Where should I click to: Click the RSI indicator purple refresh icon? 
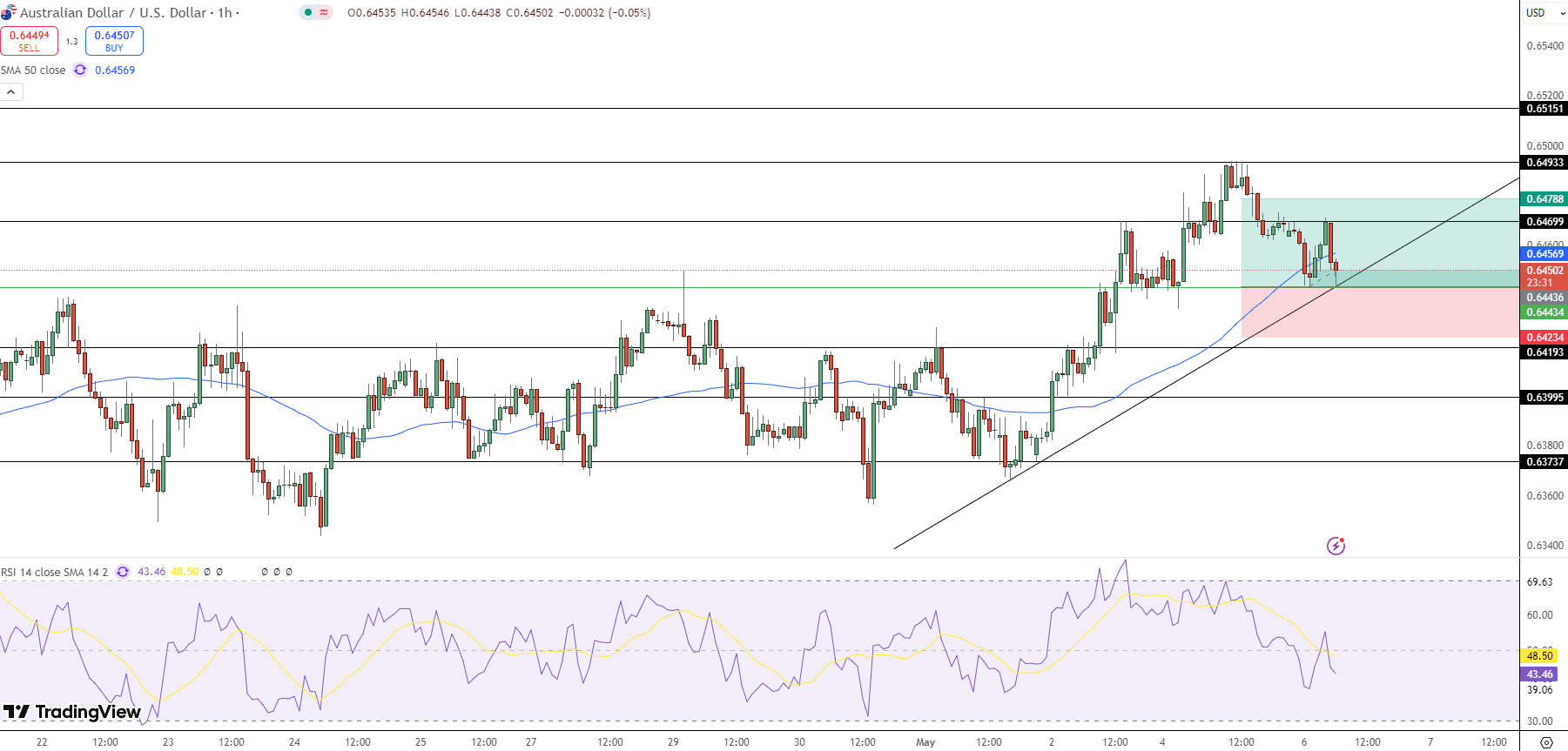point(123,572)
